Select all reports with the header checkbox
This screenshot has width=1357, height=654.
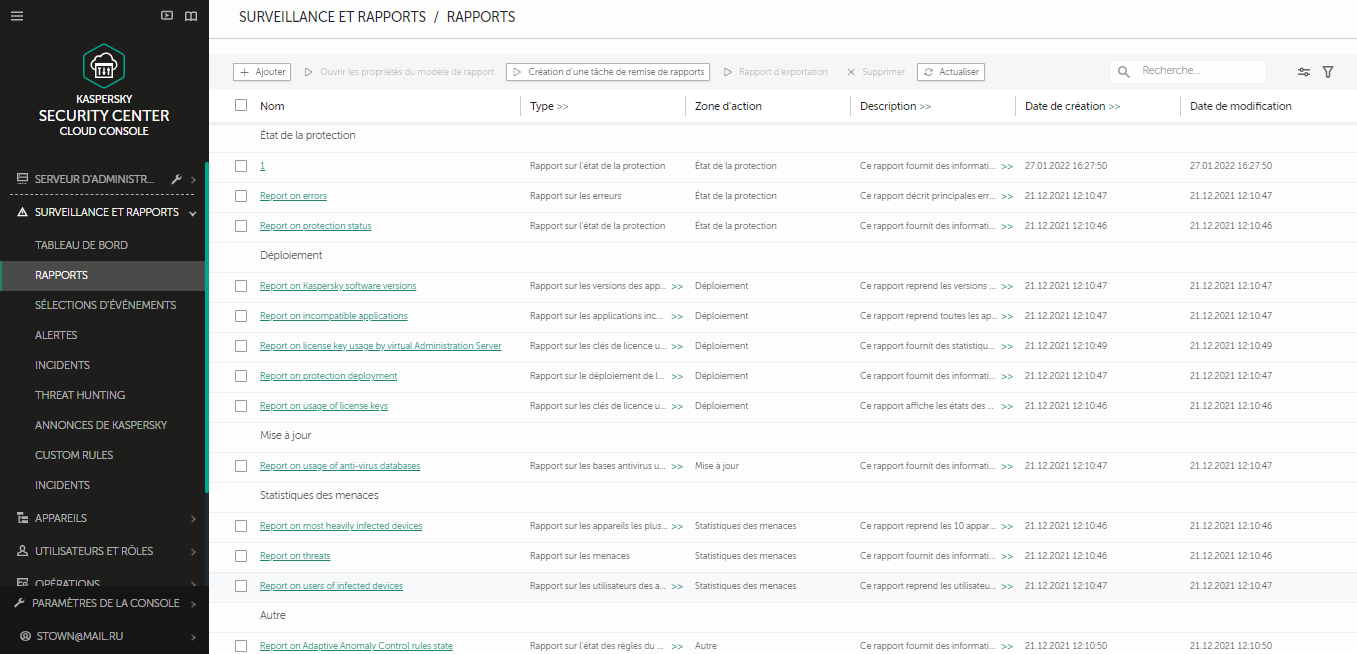(240, 105)
